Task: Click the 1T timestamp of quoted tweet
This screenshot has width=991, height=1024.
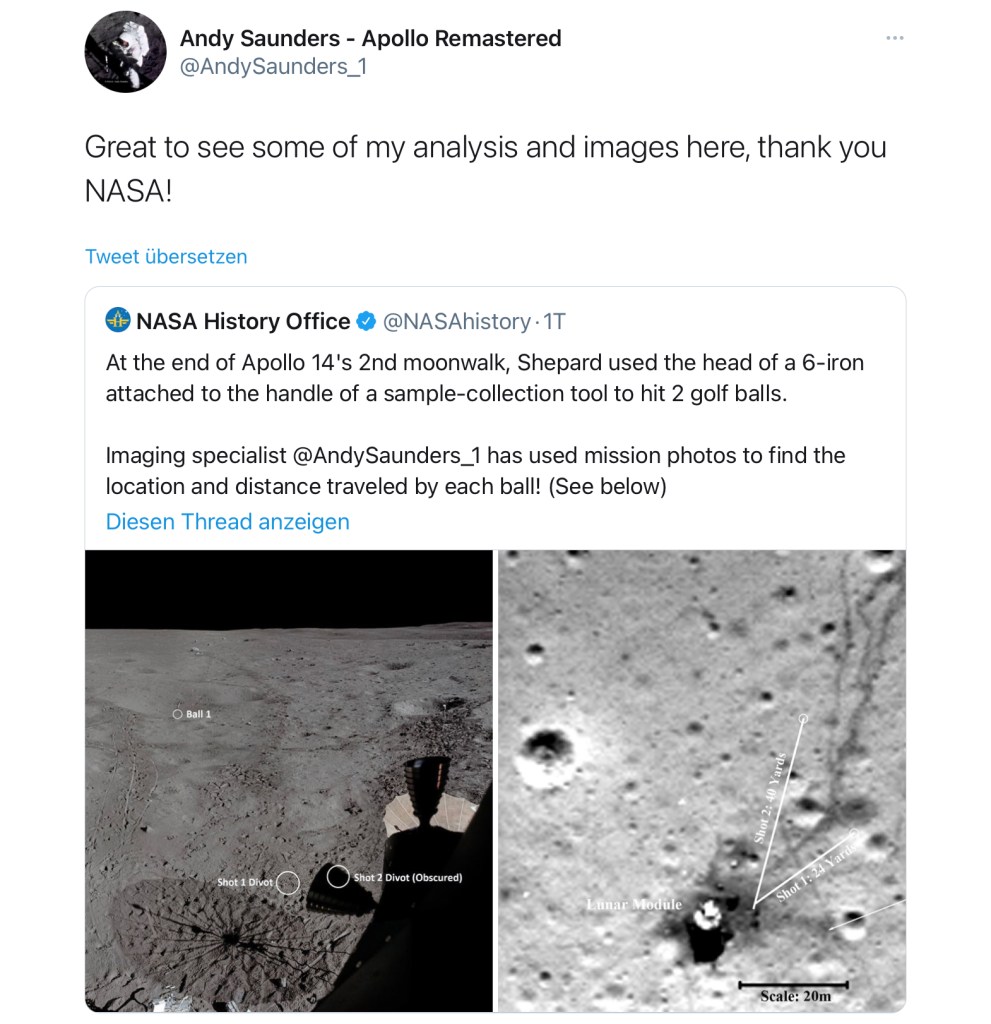Action: (x=555, y=321)
